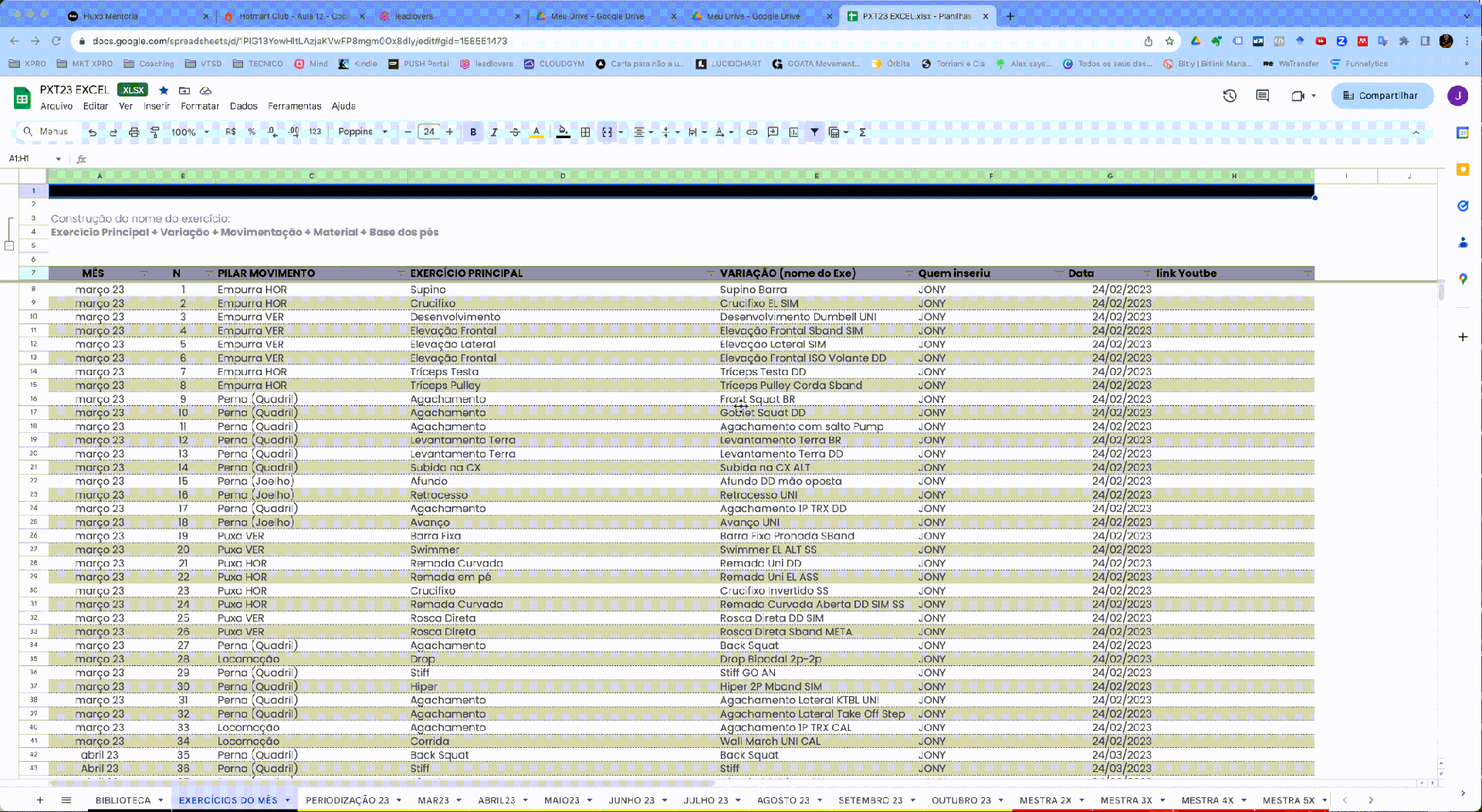1482x812 pixels.
Task: Open the Poppins font dropdown
Action: (362, 132)
